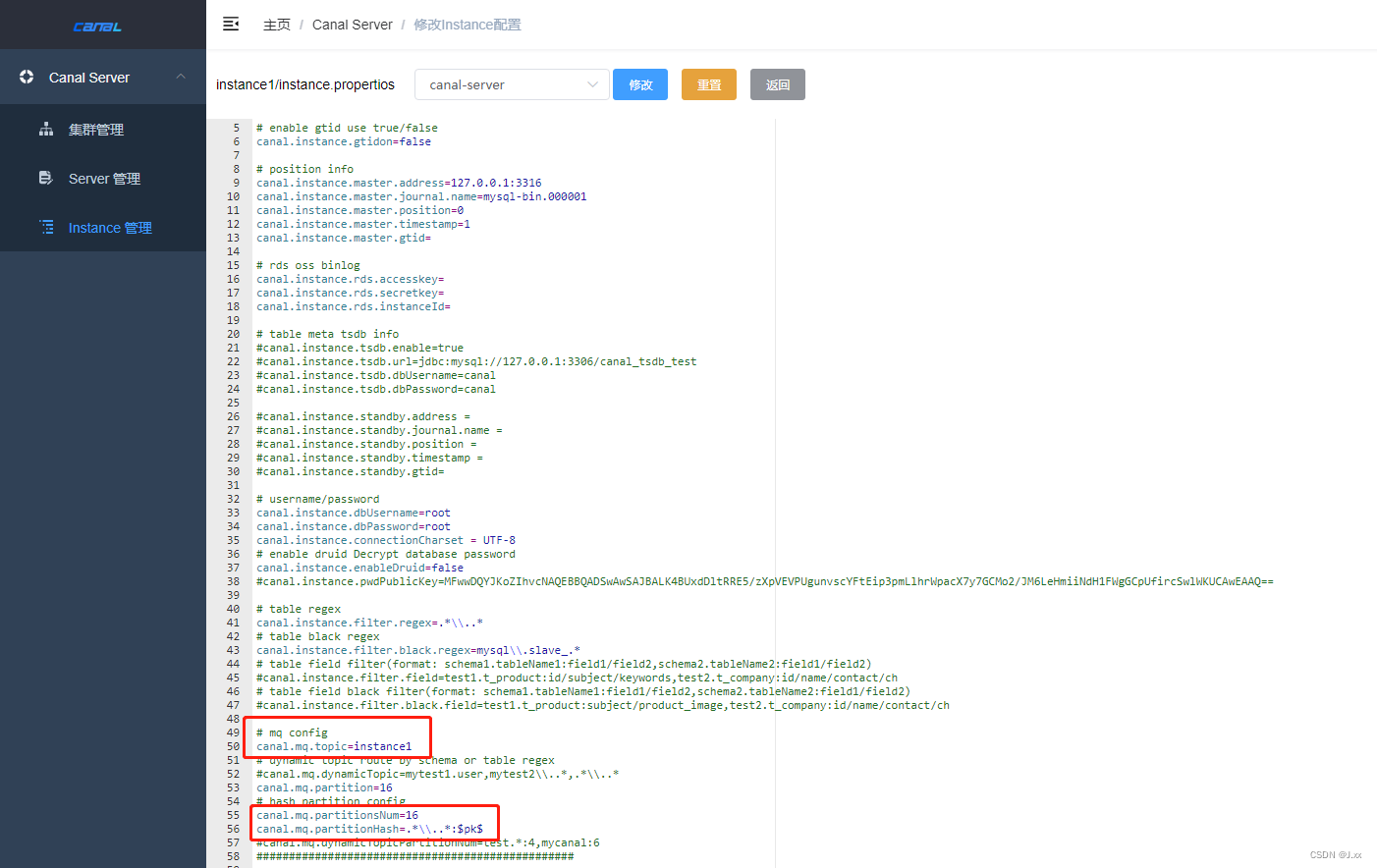1377x868 pixels.
Task: Click line canal.instance.rds.instanceId=
Action: coord(354,306)
